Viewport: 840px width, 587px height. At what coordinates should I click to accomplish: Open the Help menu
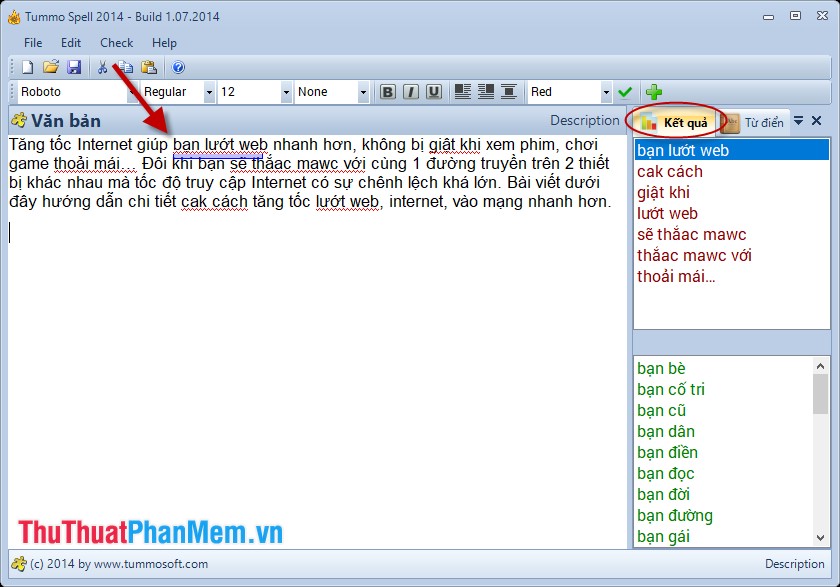(x=164, y=43)
